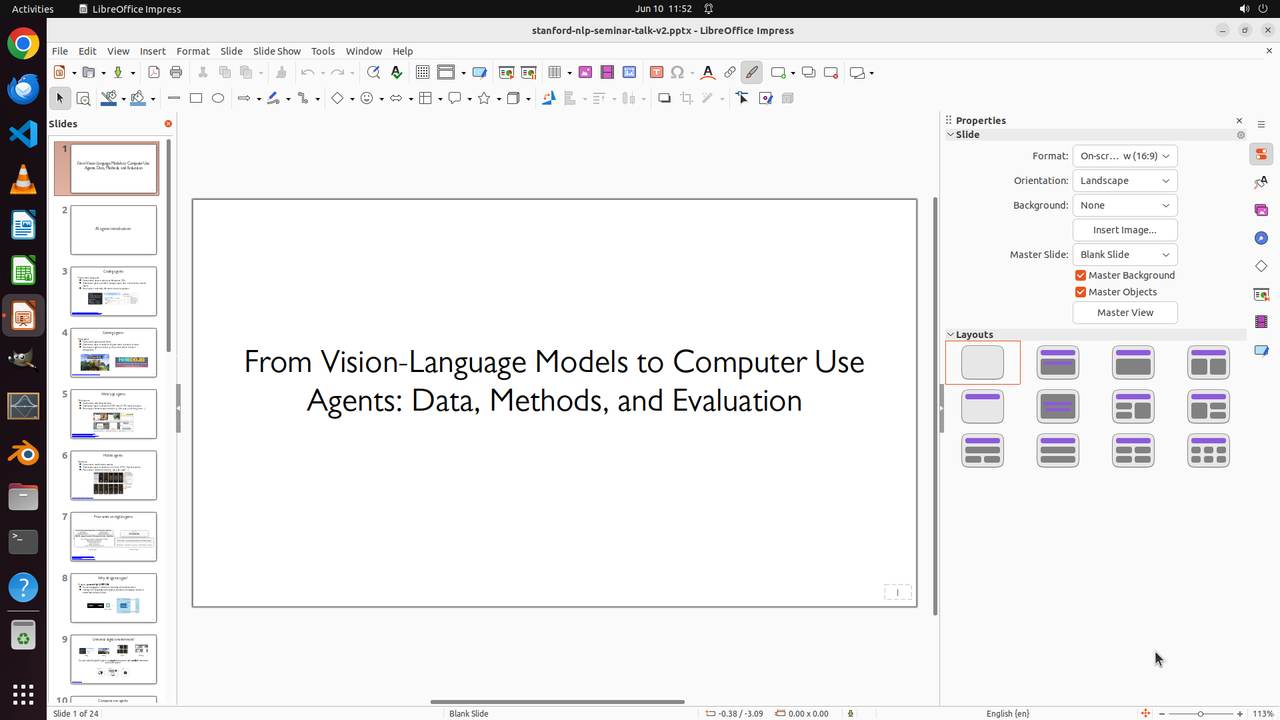Open the Navigator sidebar tab icon
1280x720 pixels.
click(x=1261, y=238)
